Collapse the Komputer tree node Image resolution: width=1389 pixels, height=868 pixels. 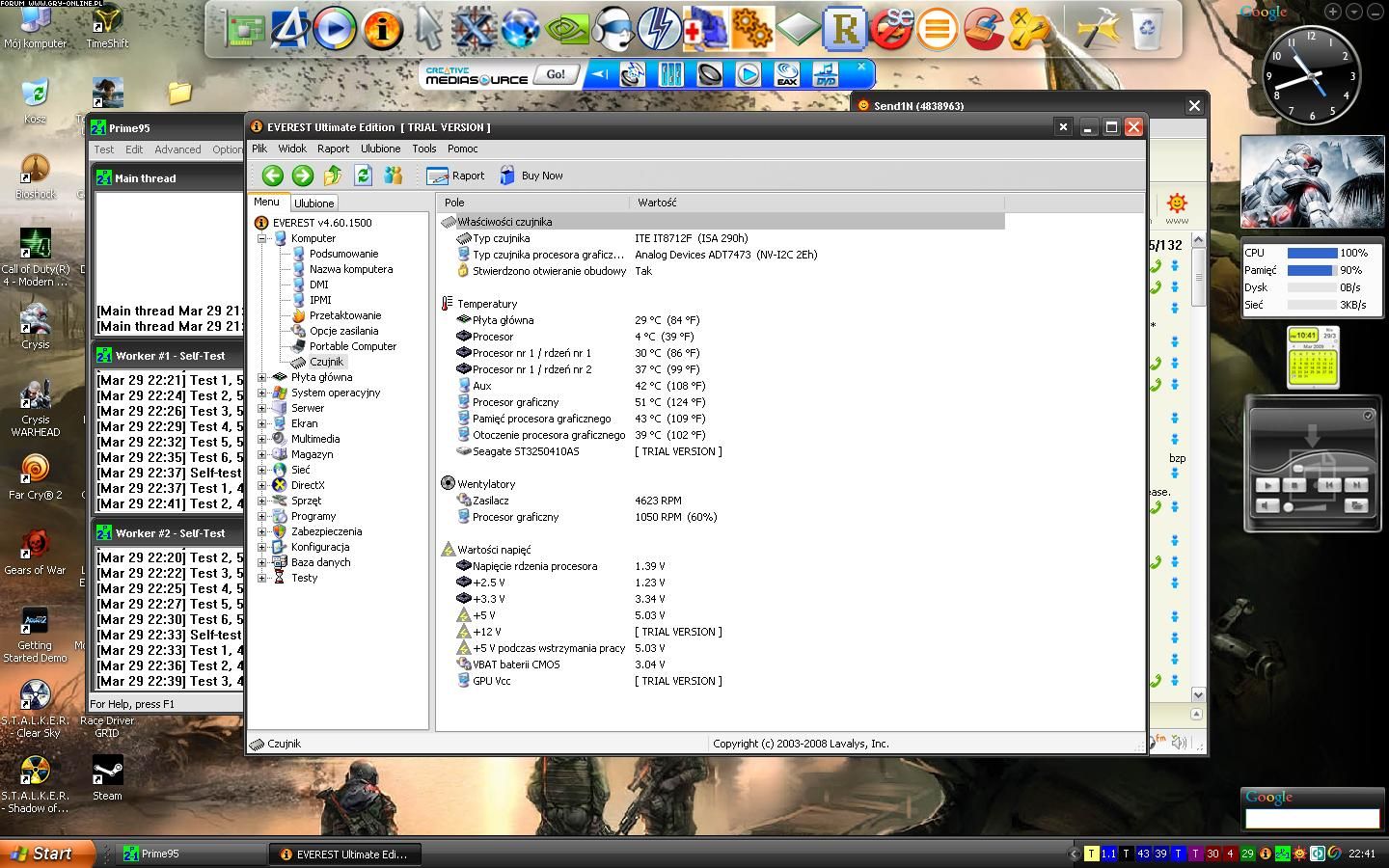(x=262, y=238)
